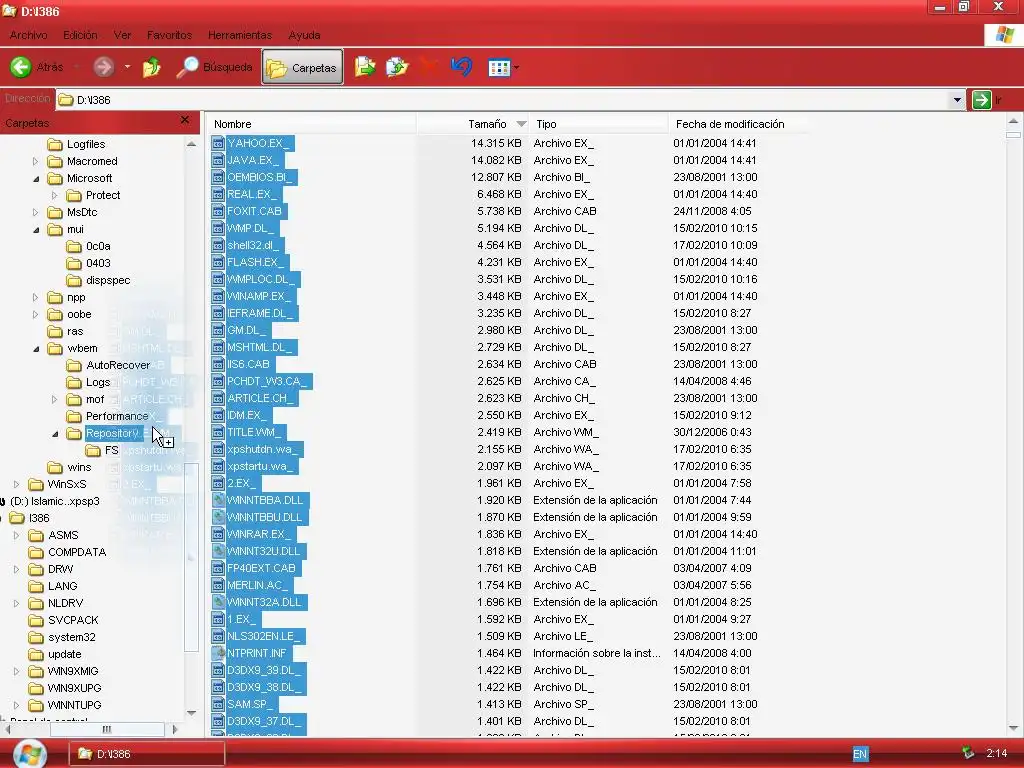Click the system tray network icon
Viewport: 1024px width, 768px height.
(x=968, y=753)
